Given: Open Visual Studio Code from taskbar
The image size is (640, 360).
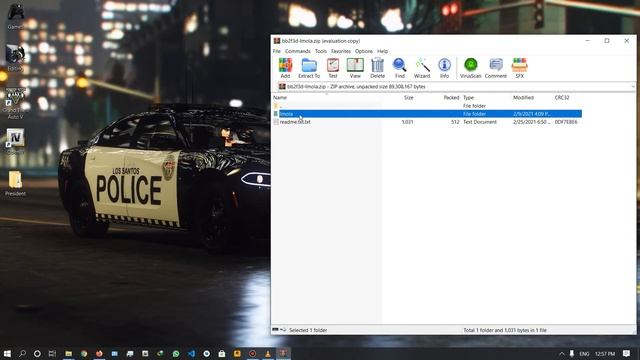Looking at the screenshot, I should click(191, 353).
